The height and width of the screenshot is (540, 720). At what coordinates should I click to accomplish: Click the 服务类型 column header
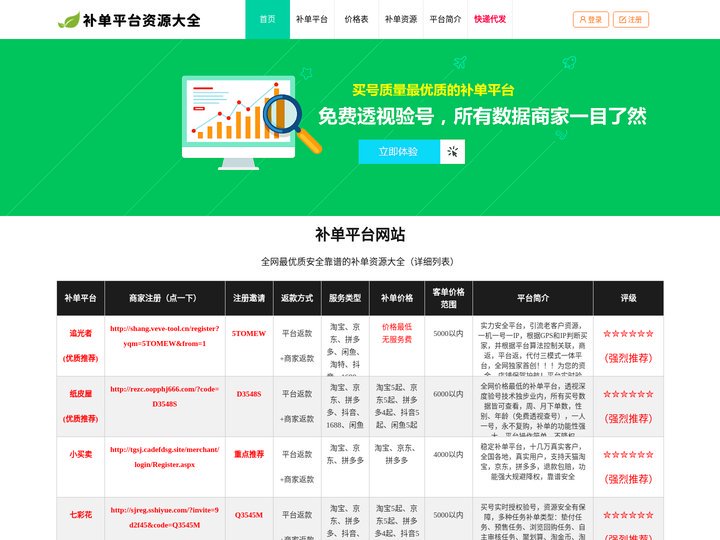click(x=345, y=298)
